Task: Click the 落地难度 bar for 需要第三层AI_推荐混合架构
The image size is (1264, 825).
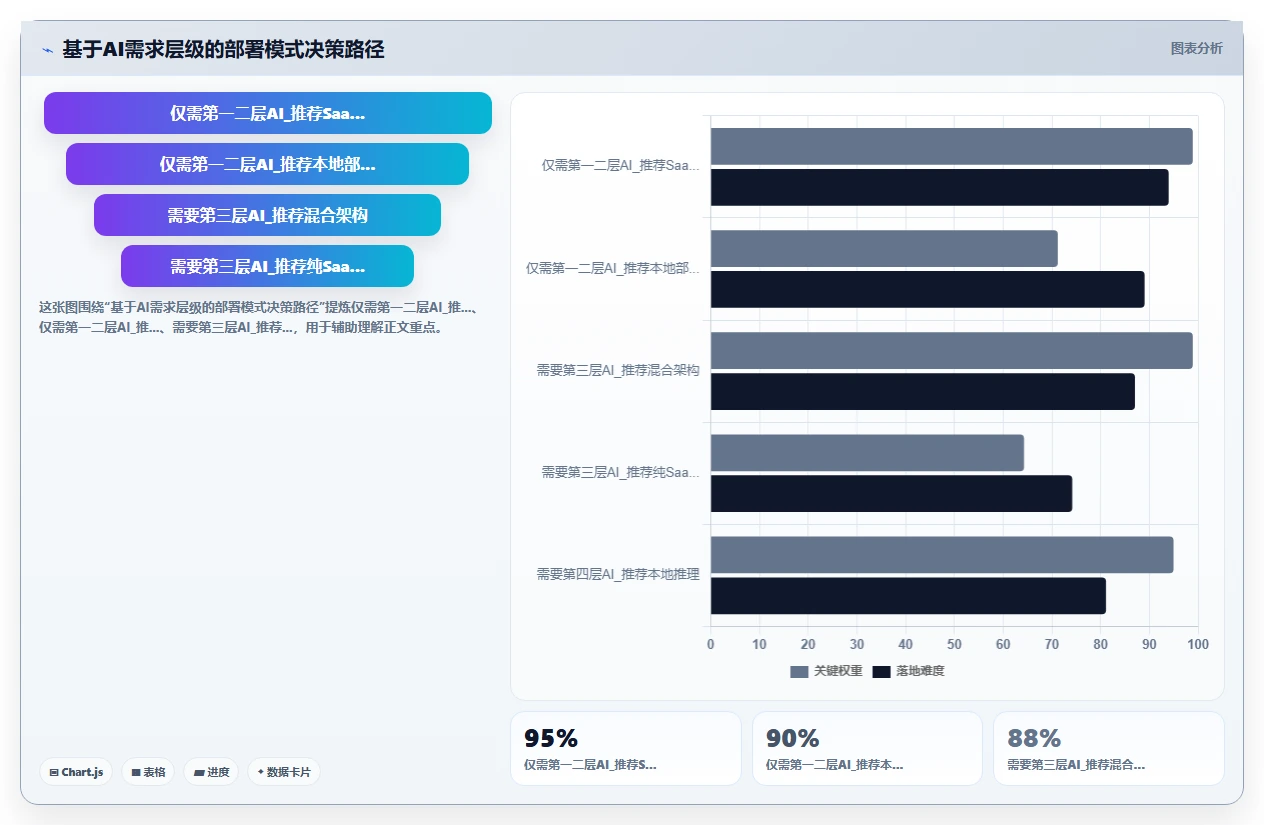Action: 923,391
